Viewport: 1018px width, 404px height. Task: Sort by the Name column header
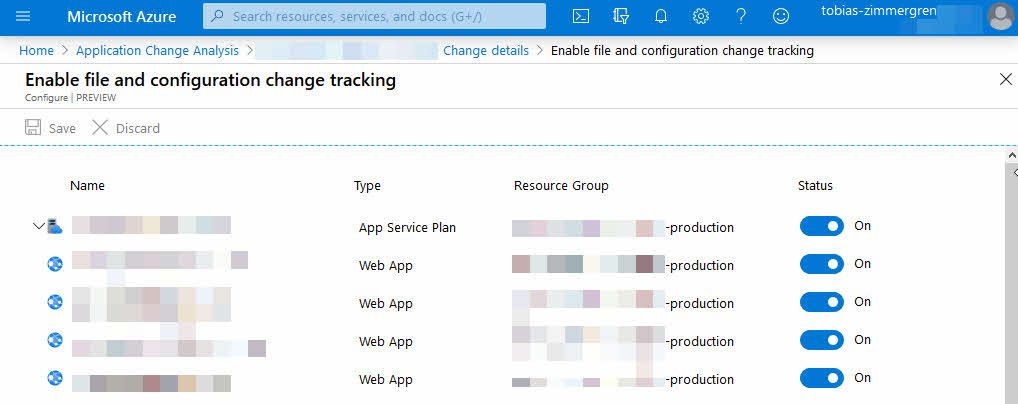click(x=87, y=186)
